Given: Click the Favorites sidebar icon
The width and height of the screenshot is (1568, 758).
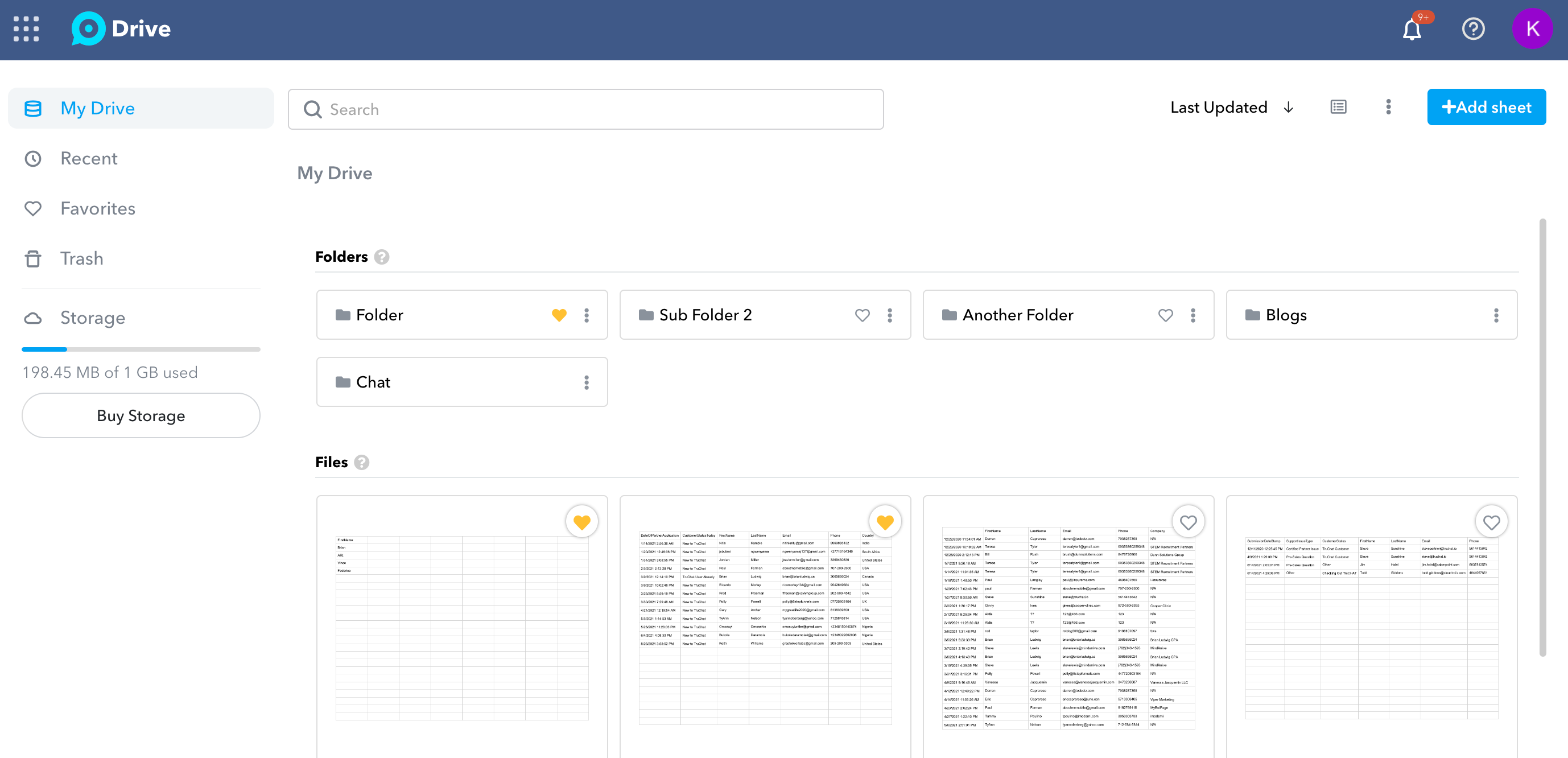Looking at the screenshot, I should [33, 208].
